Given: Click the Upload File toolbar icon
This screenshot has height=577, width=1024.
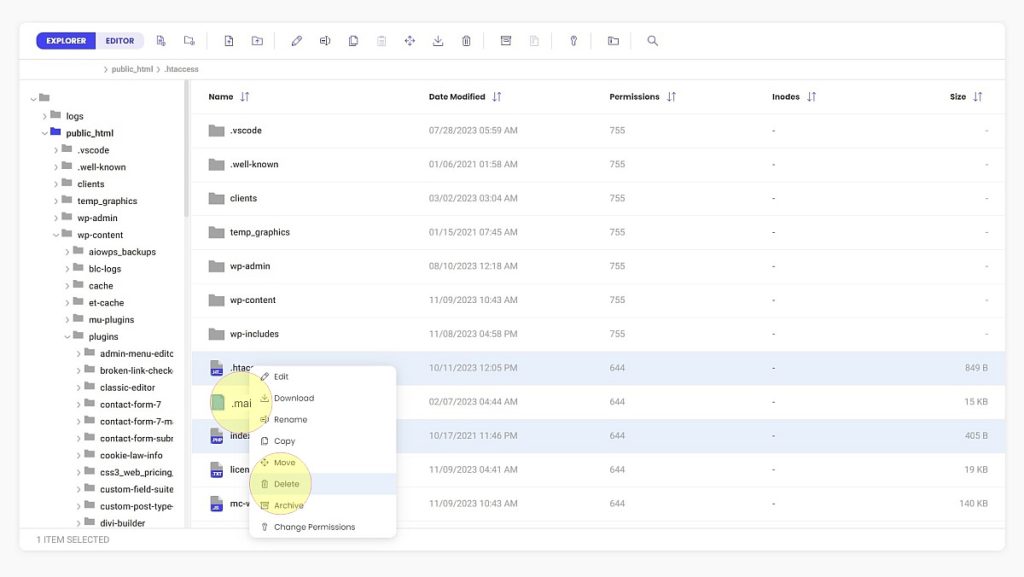Looking at the screenshot, I should pyautogui.click(x=229, y=40).
